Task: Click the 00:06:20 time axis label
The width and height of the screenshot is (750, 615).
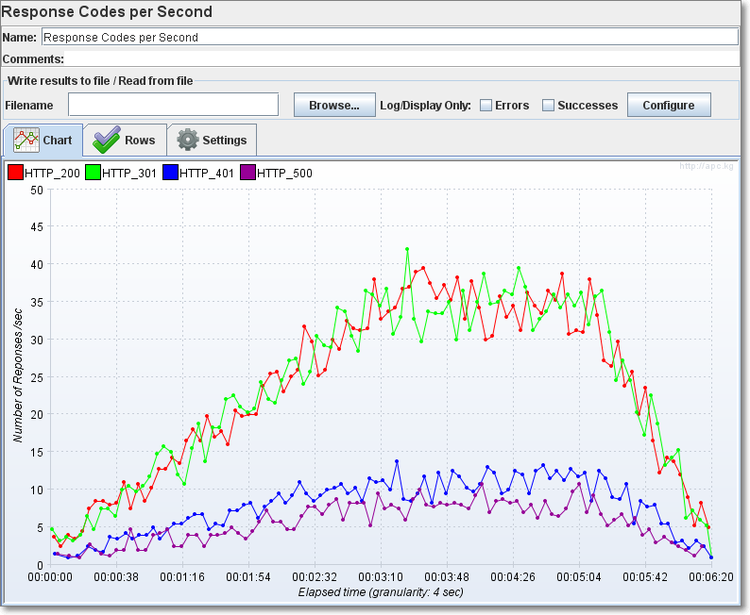Action: point(711,577)
